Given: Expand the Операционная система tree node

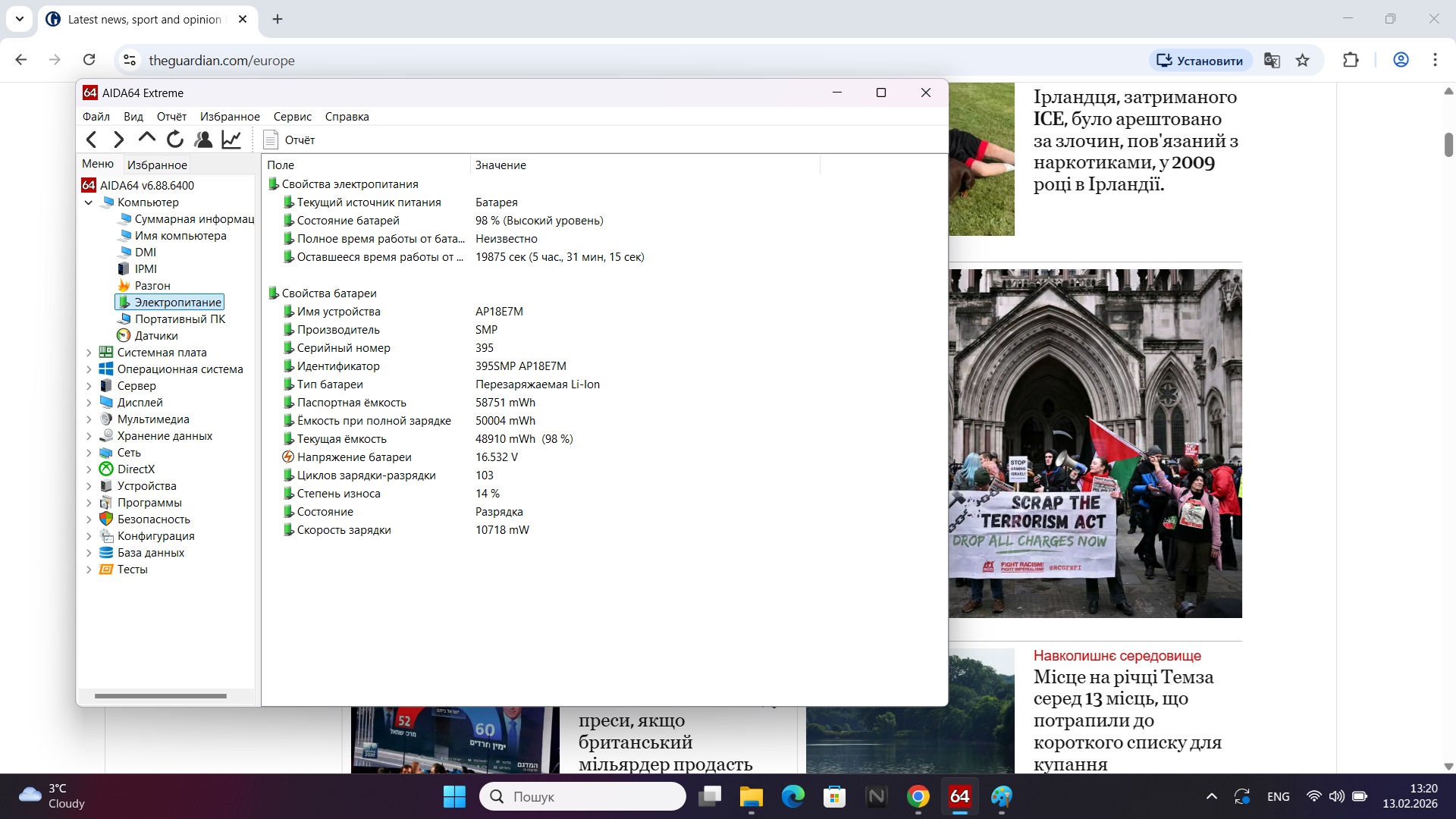Looking at the screenshot, I should (x=89, y=369).
